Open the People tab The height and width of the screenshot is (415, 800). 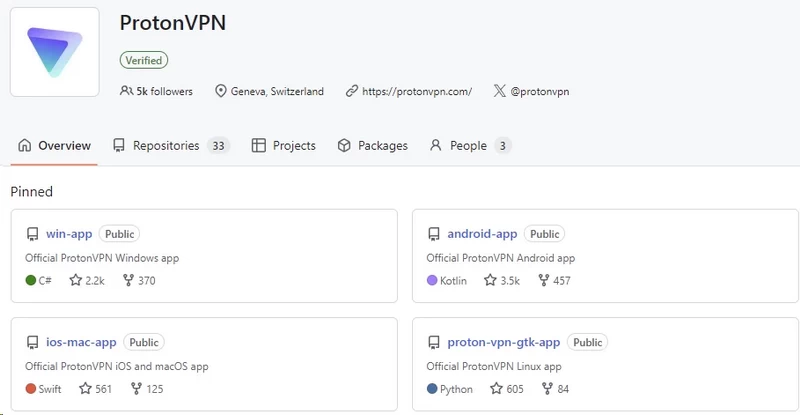470,145
